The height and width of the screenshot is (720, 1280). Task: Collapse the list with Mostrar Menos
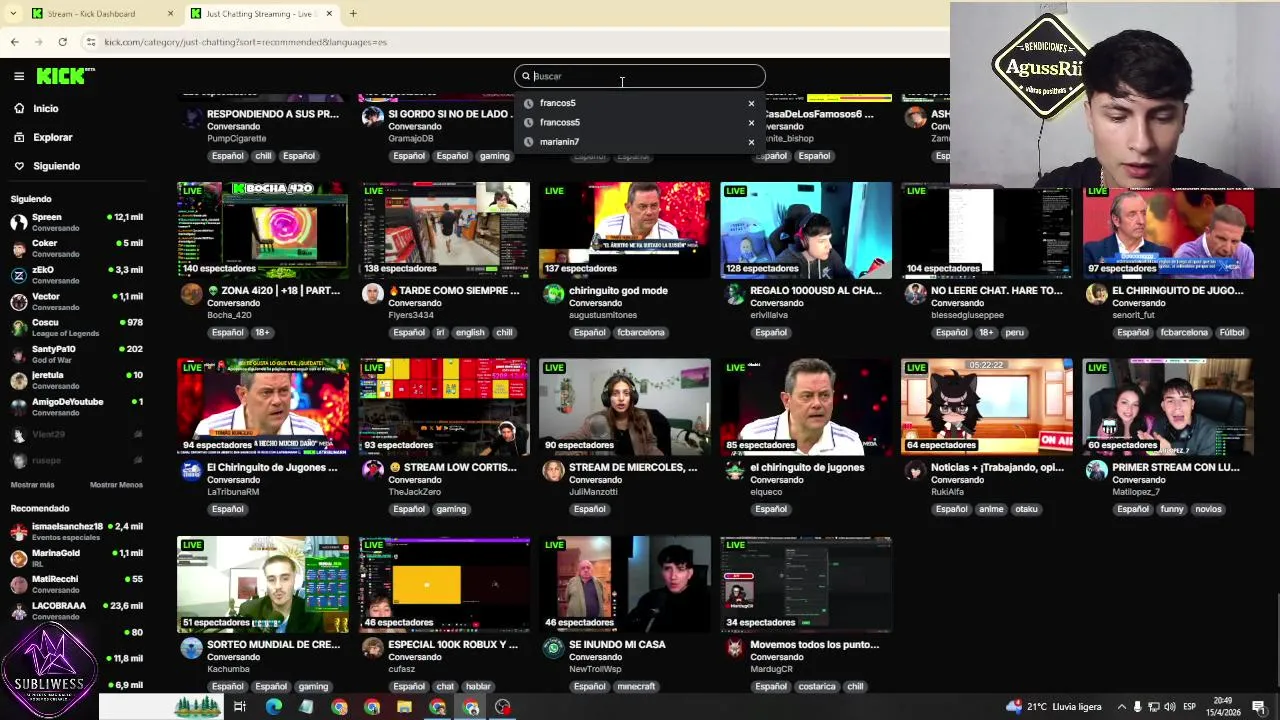116,485
